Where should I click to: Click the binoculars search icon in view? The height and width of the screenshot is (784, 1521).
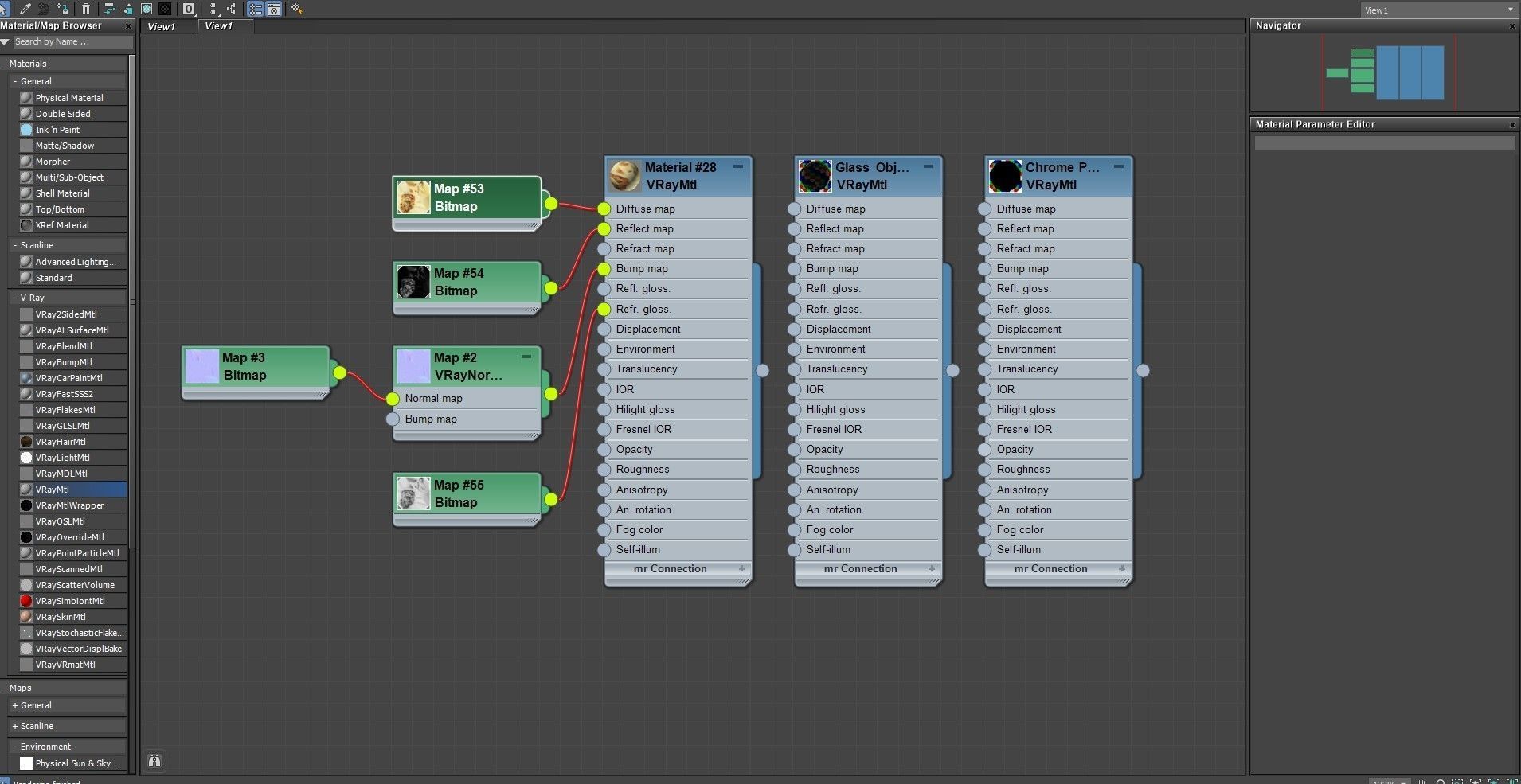tap(154, 762)
